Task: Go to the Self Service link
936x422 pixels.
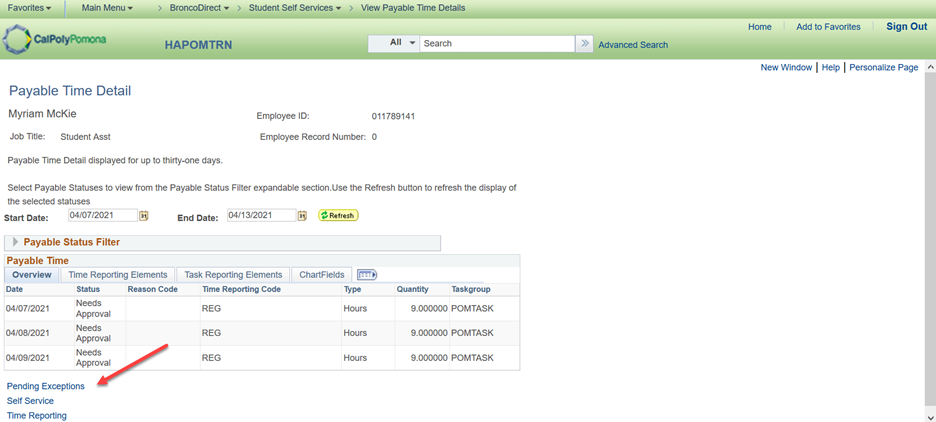Action: click(x=31, y=401)
